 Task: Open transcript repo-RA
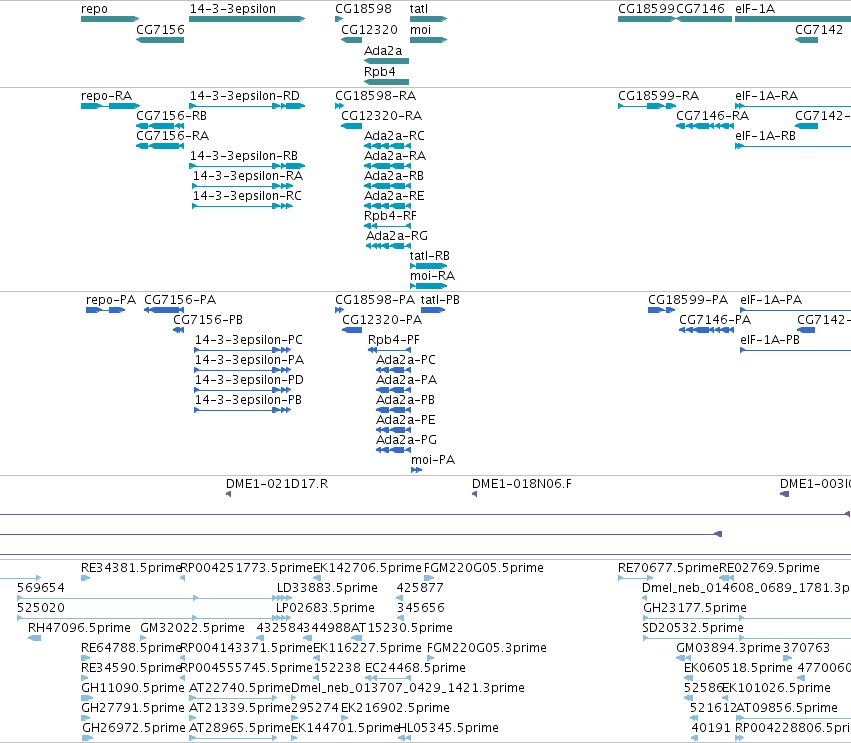[110, 106]
